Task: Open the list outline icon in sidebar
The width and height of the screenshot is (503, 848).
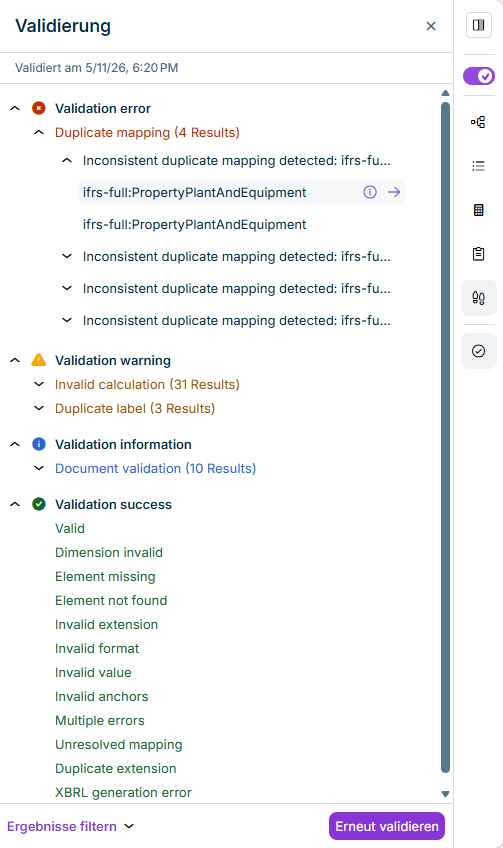Action: [479, 166]
